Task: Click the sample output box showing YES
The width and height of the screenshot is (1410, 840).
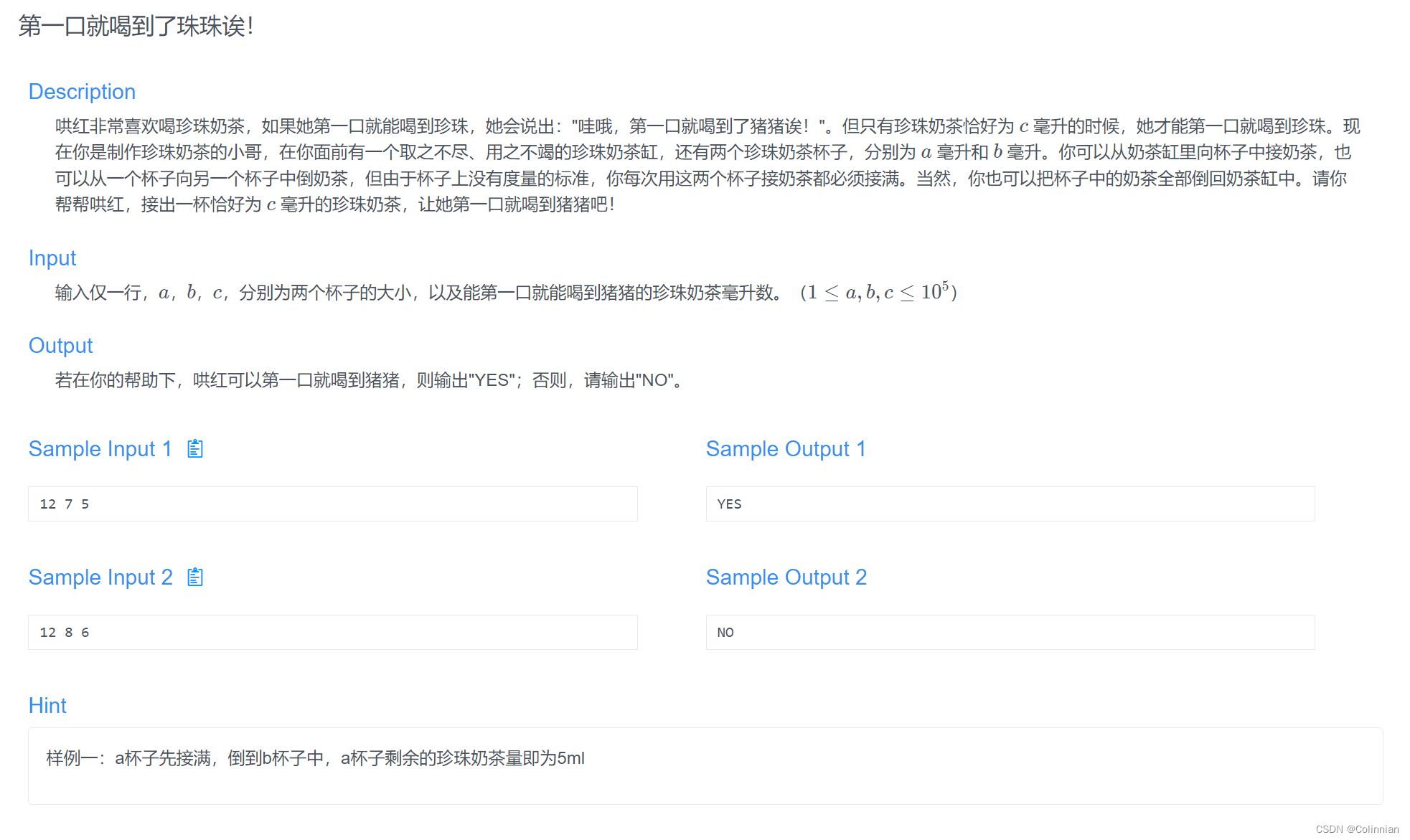Action: coord(1010,504)
